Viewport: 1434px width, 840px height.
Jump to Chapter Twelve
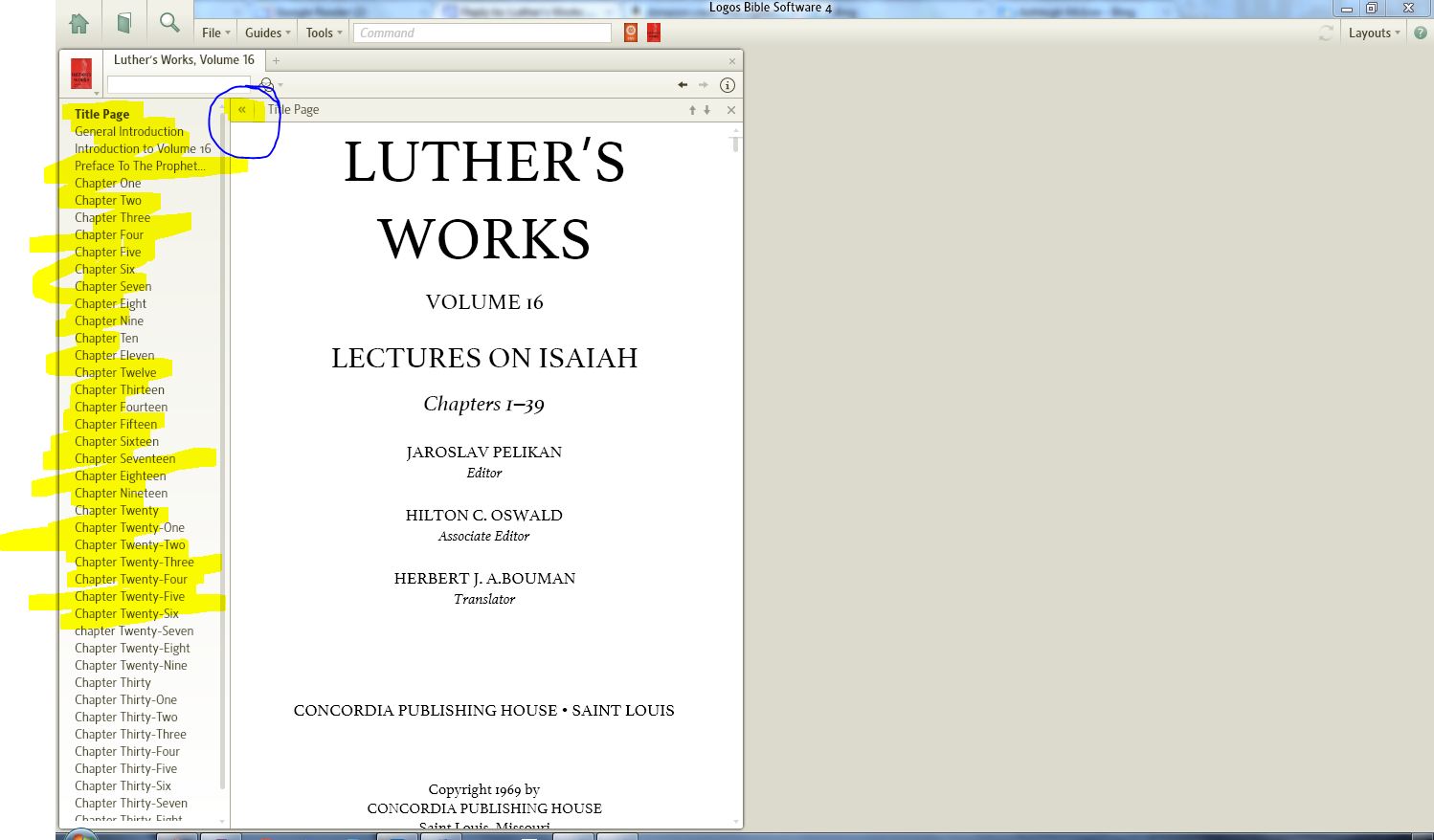[115, 372]
